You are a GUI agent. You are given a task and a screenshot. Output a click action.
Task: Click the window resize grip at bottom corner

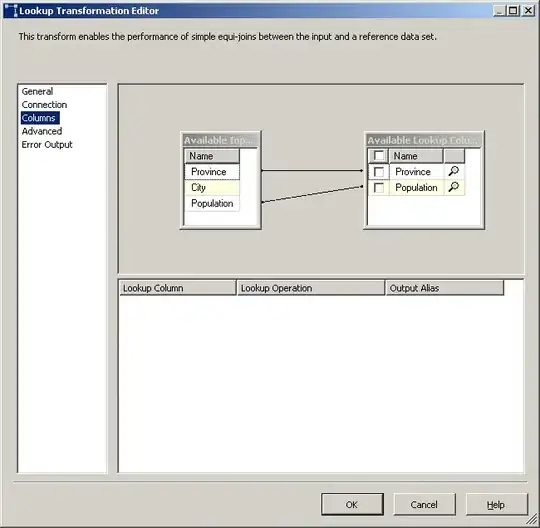coord(532,520)
